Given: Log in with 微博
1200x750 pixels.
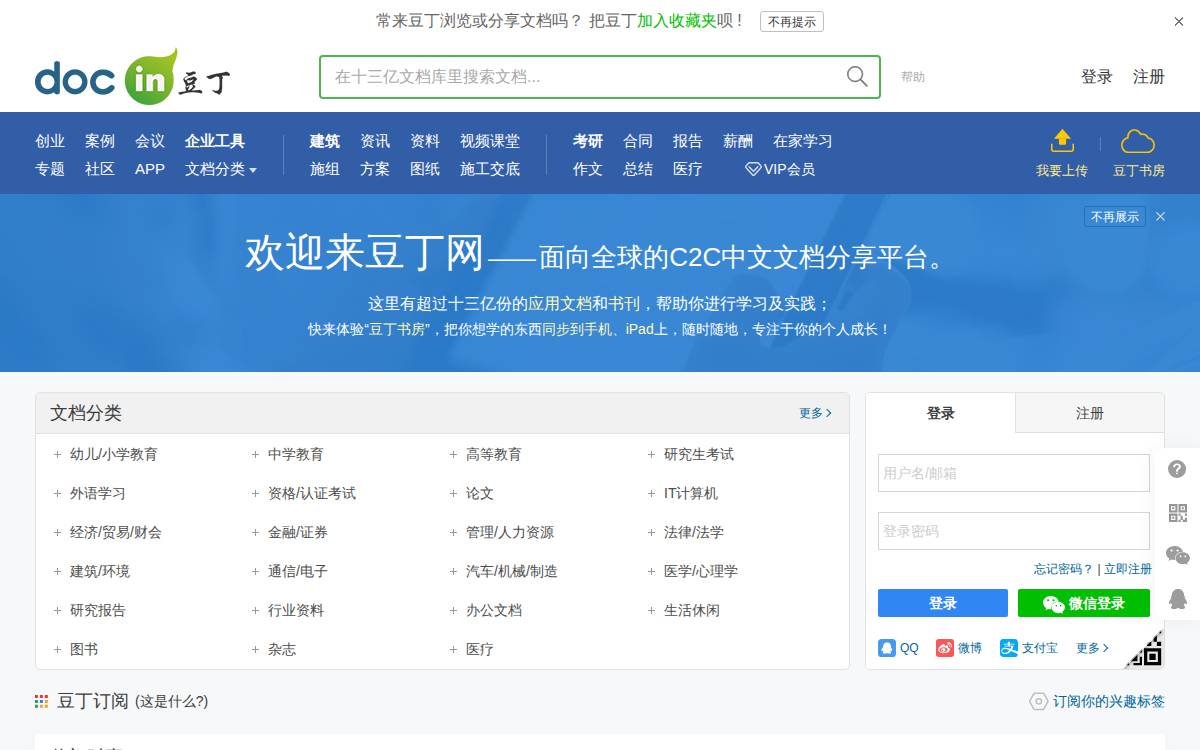Looking at the screenshot, I should pos(959,648).
